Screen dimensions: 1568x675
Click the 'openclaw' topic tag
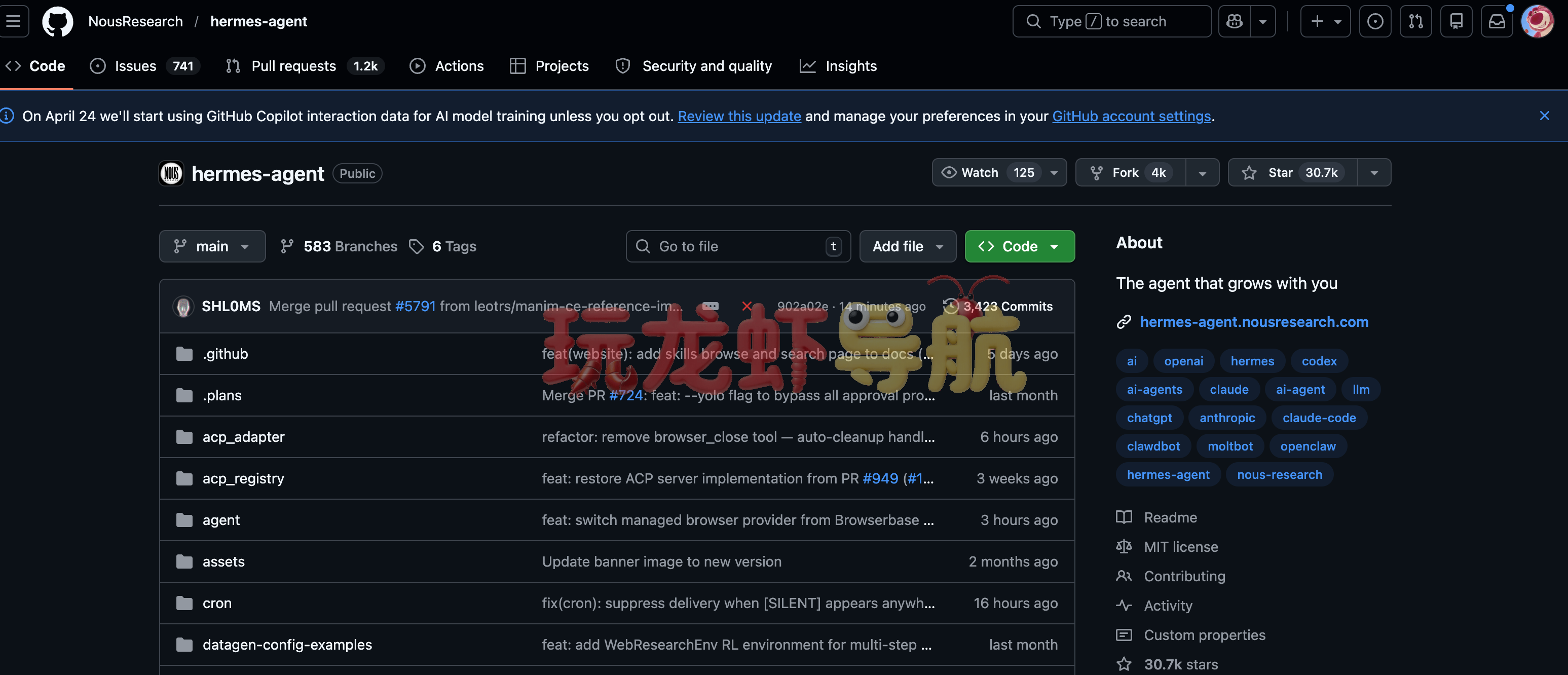point(1308,446)
